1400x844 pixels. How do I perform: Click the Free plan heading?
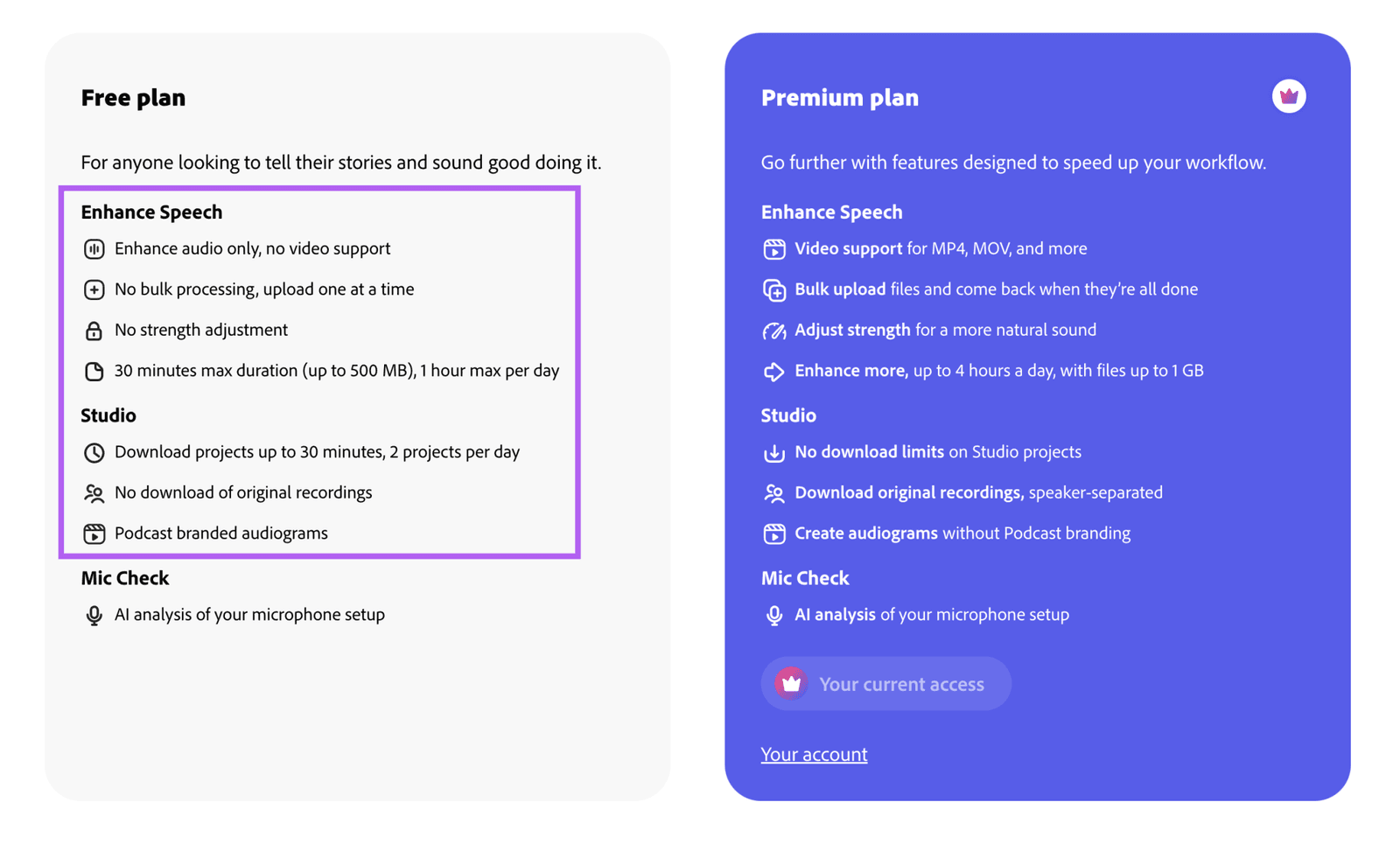click(x=133, y=97)
